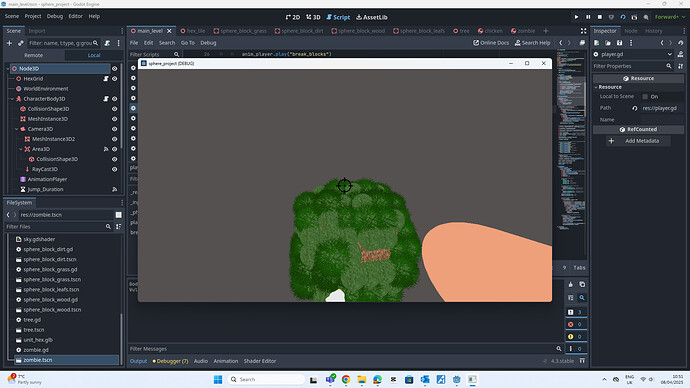The width and height of the screenshot is (690, 388).
Task: Open Inspector panel options menu
Action: [684, 31]
